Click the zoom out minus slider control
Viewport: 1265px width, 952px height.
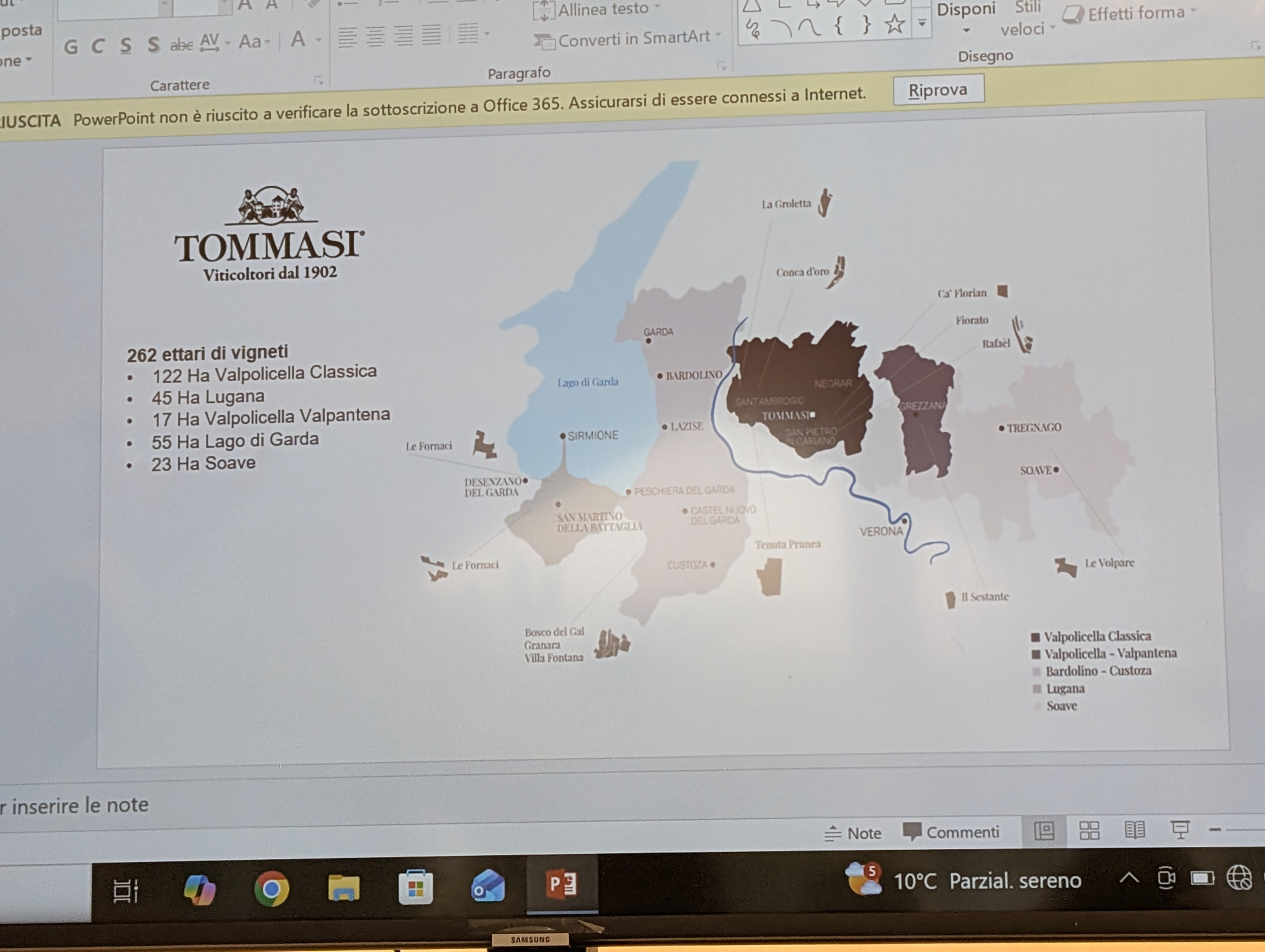pos(1215,829)
